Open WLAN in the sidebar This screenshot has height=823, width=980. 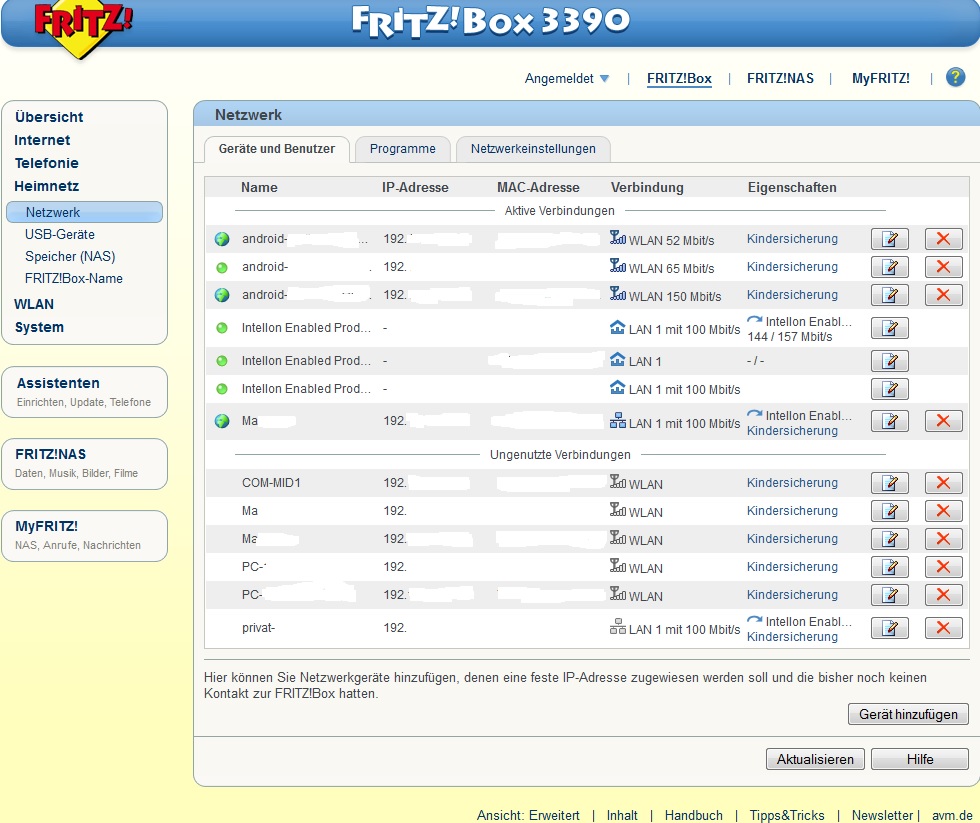point(34,304)
